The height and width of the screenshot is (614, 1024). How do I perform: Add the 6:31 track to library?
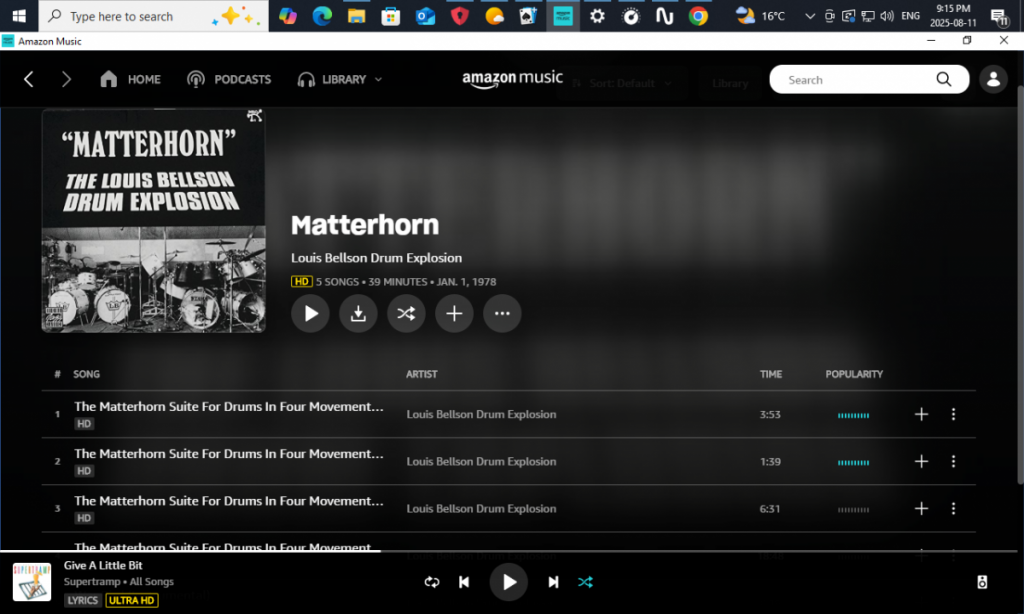point(921,508)
